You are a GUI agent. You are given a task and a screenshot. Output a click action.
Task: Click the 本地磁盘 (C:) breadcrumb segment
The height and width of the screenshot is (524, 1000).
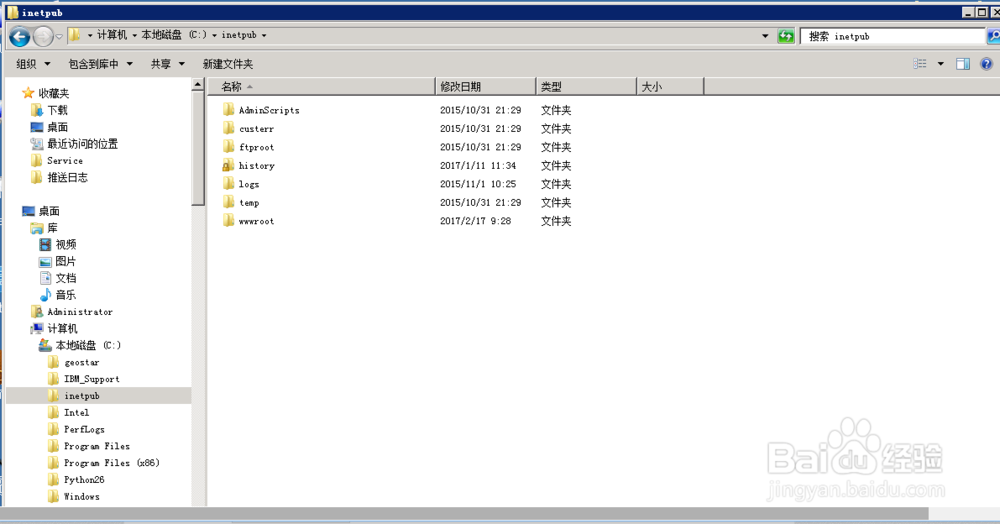coord(174,35)
